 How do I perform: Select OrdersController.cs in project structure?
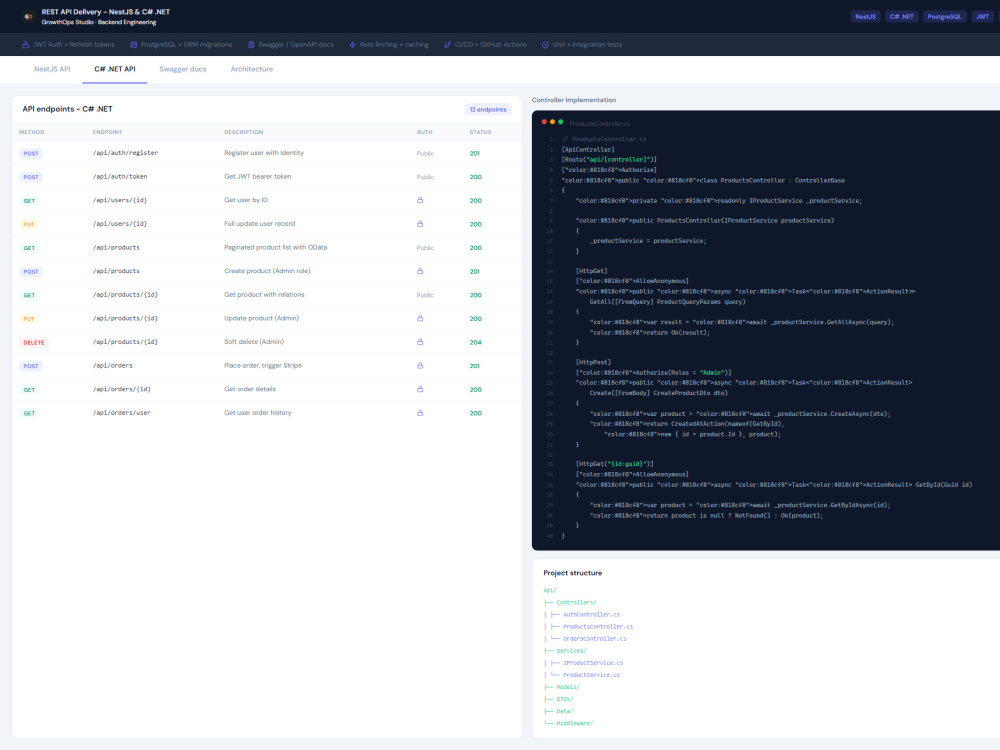pyautogui.click(x=594, y=639)
